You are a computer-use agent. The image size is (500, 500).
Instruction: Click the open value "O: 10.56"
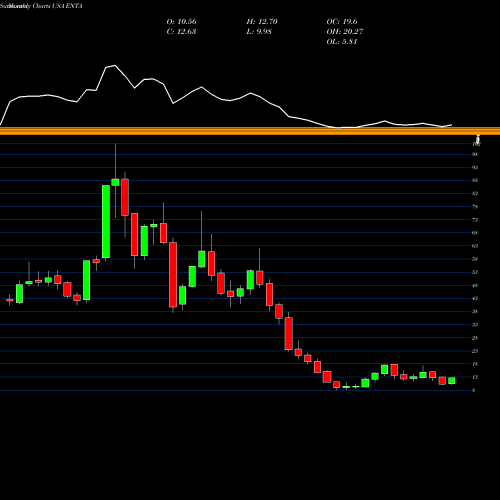coord(181,22)
